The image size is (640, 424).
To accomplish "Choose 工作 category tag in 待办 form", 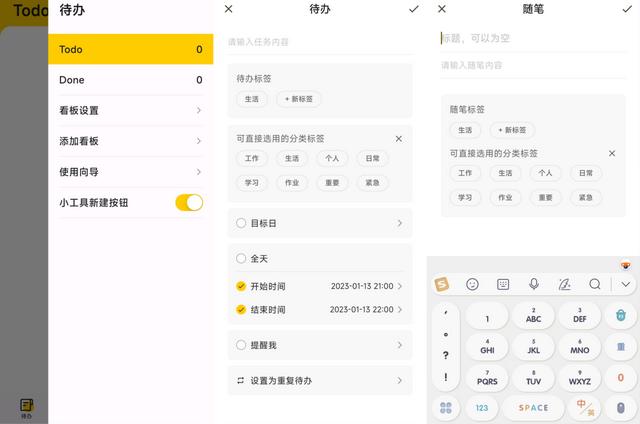I will [252, 158].
